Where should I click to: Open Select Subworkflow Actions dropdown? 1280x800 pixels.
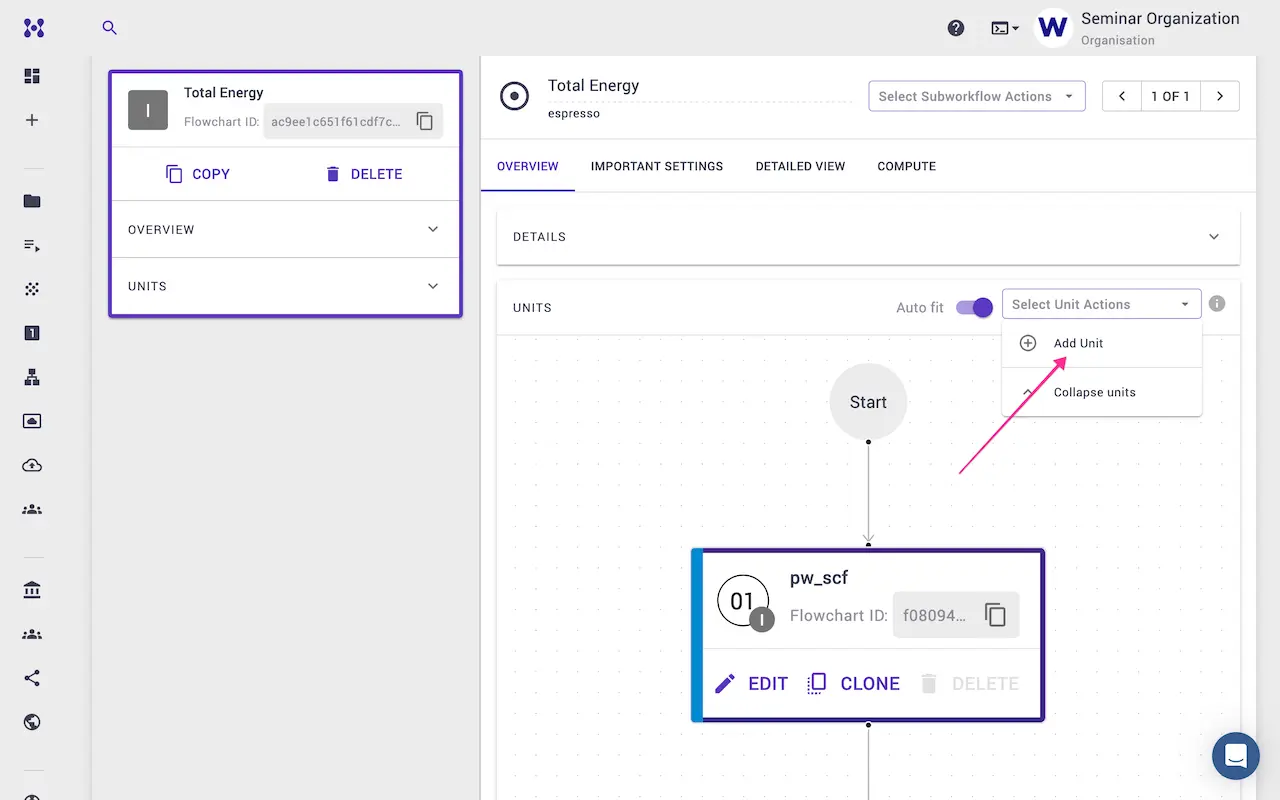click(x=976, y=96)
